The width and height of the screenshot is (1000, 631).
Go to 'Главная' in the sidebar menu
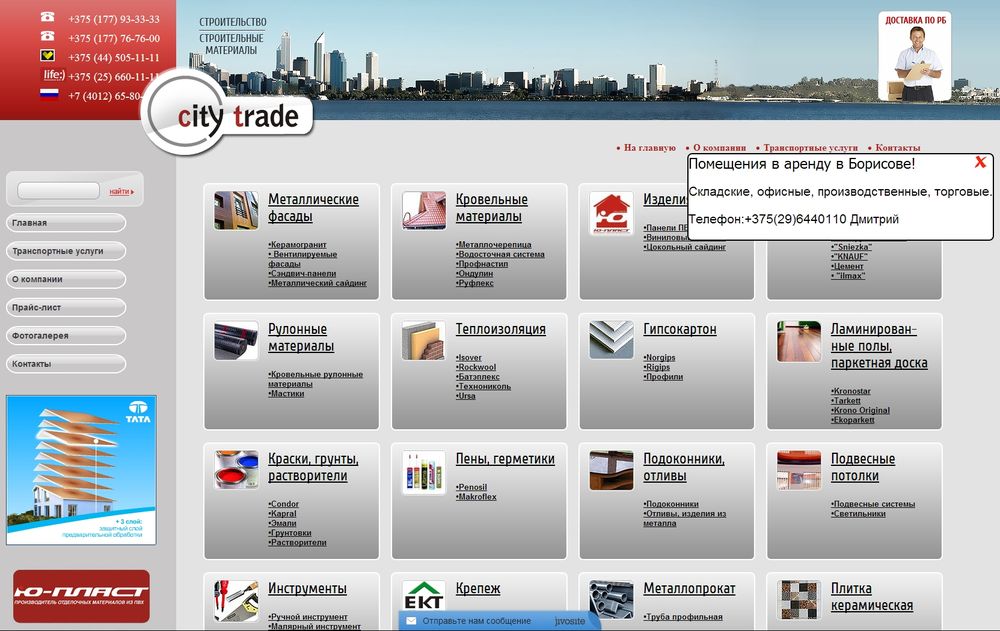[x=66, y=223]
